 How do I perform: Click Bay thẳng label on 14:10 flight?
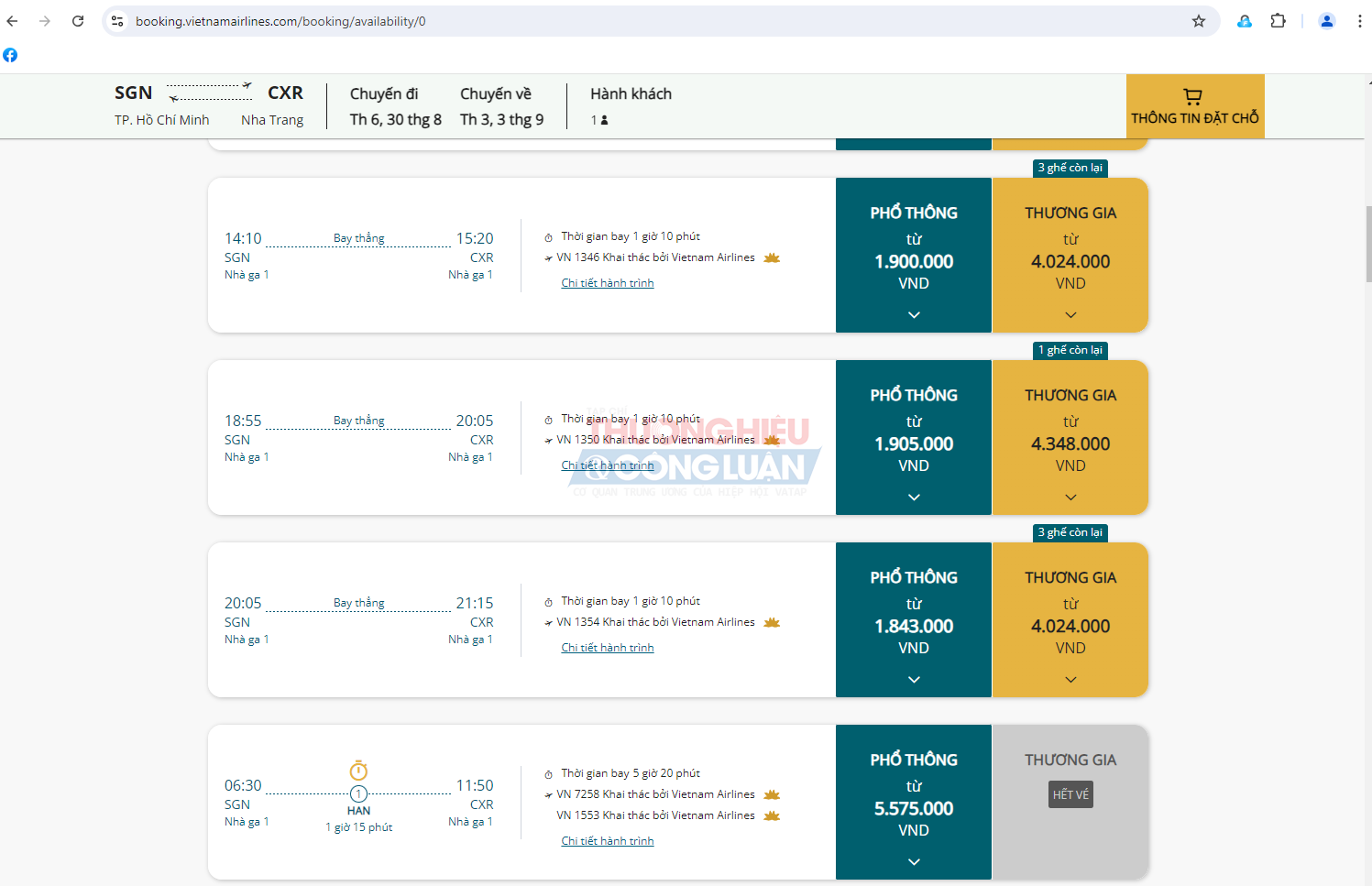click(x=359, y=238)
